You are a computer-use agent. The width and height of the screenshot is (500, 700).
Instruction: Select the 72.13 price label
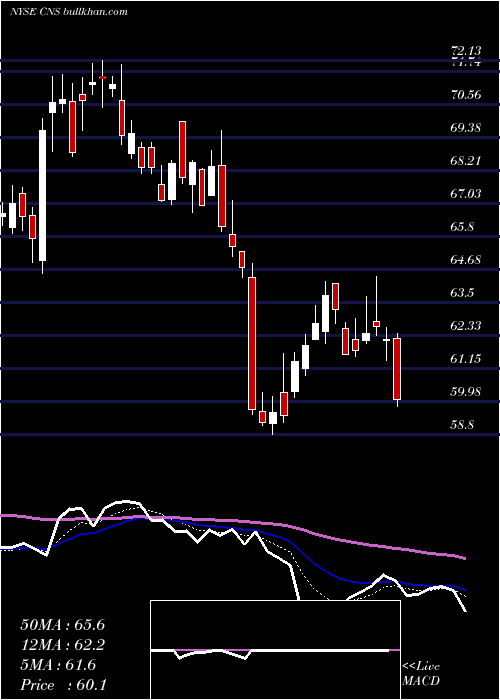point(466,53)
